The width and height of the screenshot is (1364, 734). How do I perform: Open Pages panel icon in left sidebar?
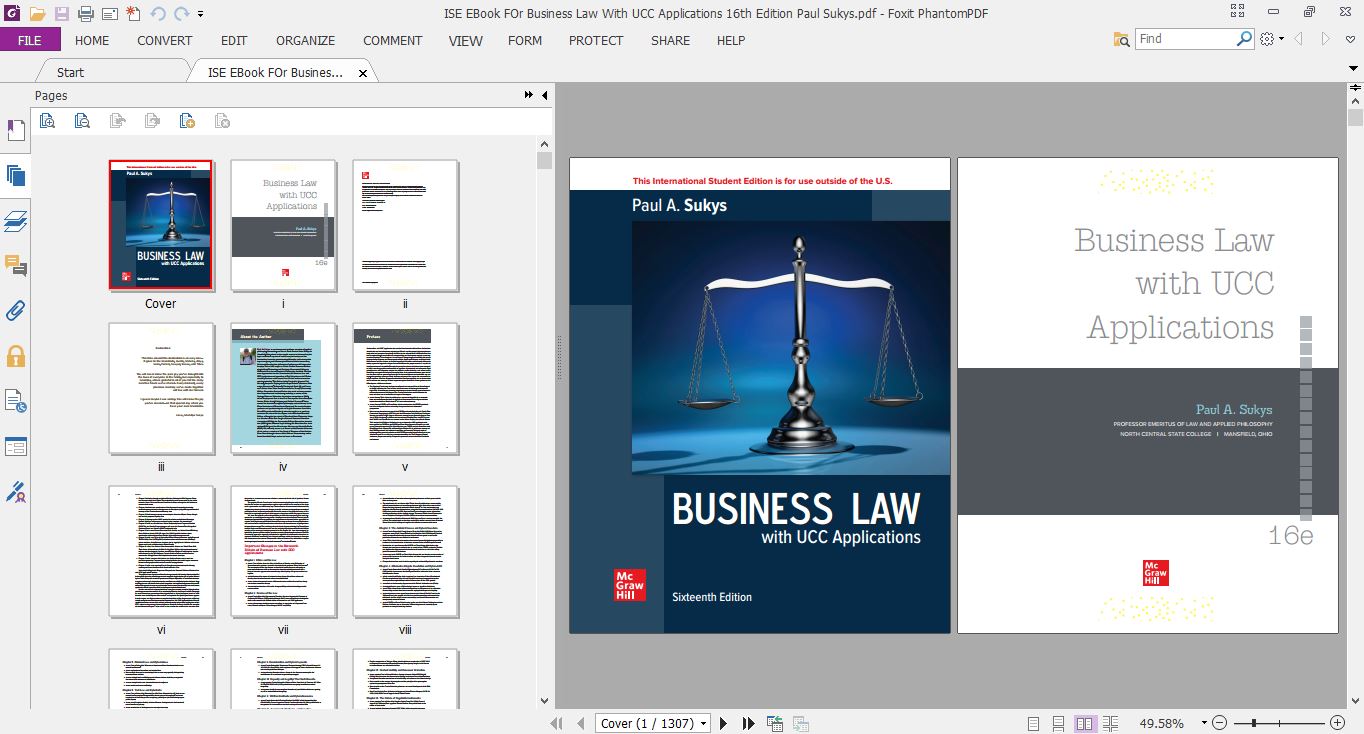point(16,176)
